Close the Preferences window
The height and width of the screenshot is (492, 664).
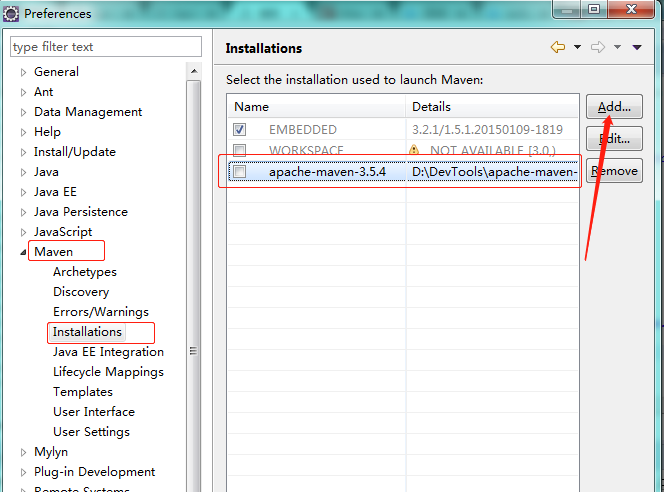click(631, 9)
